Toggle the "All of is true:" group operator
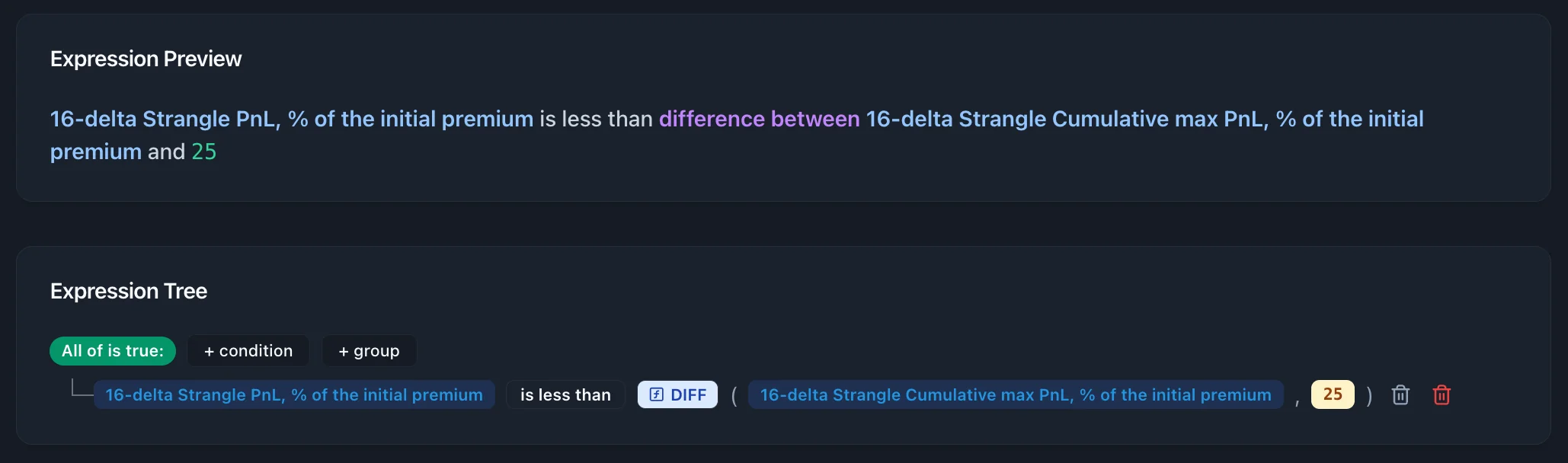This screenshot has width=1568, height=463. coord(113,351)
